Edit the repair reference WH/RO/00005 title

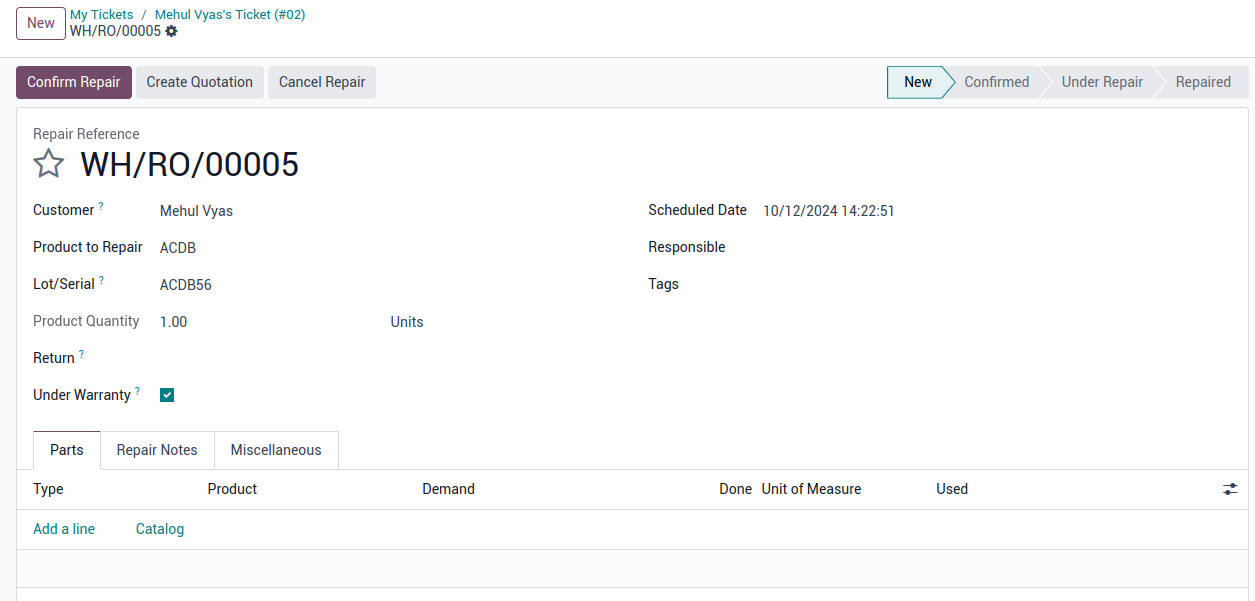(x=189, y=164)
